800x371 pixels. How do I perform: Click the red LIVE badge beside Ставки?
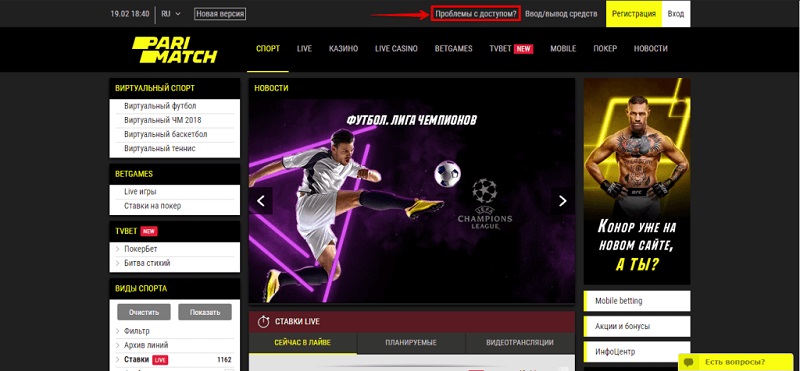[160, 360]
